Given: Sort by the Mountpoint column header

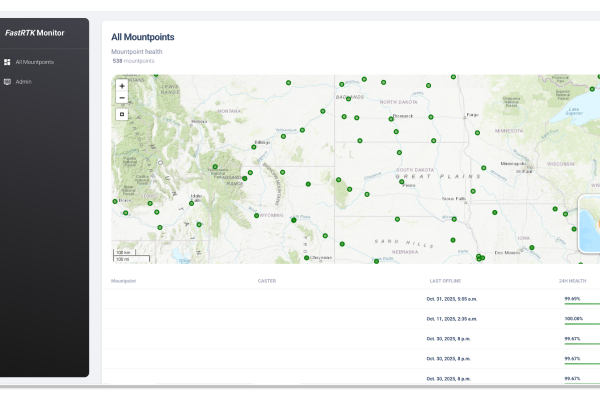Looking at the screenshot, I should pos(124,281).
